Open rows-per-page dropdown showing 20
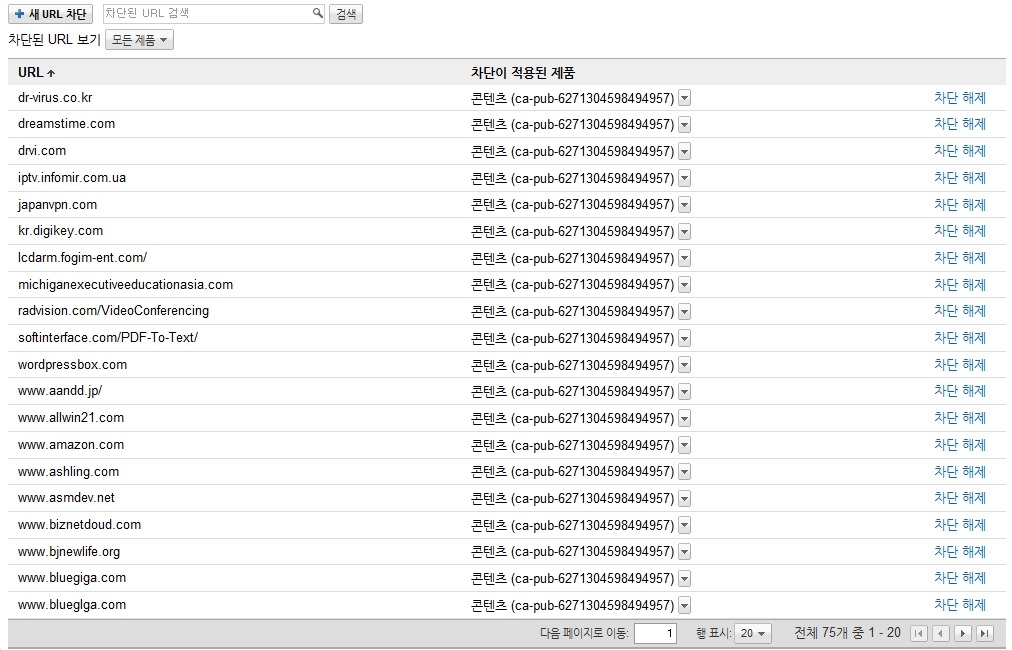The image size is (1012, 650). click(753, 633)
